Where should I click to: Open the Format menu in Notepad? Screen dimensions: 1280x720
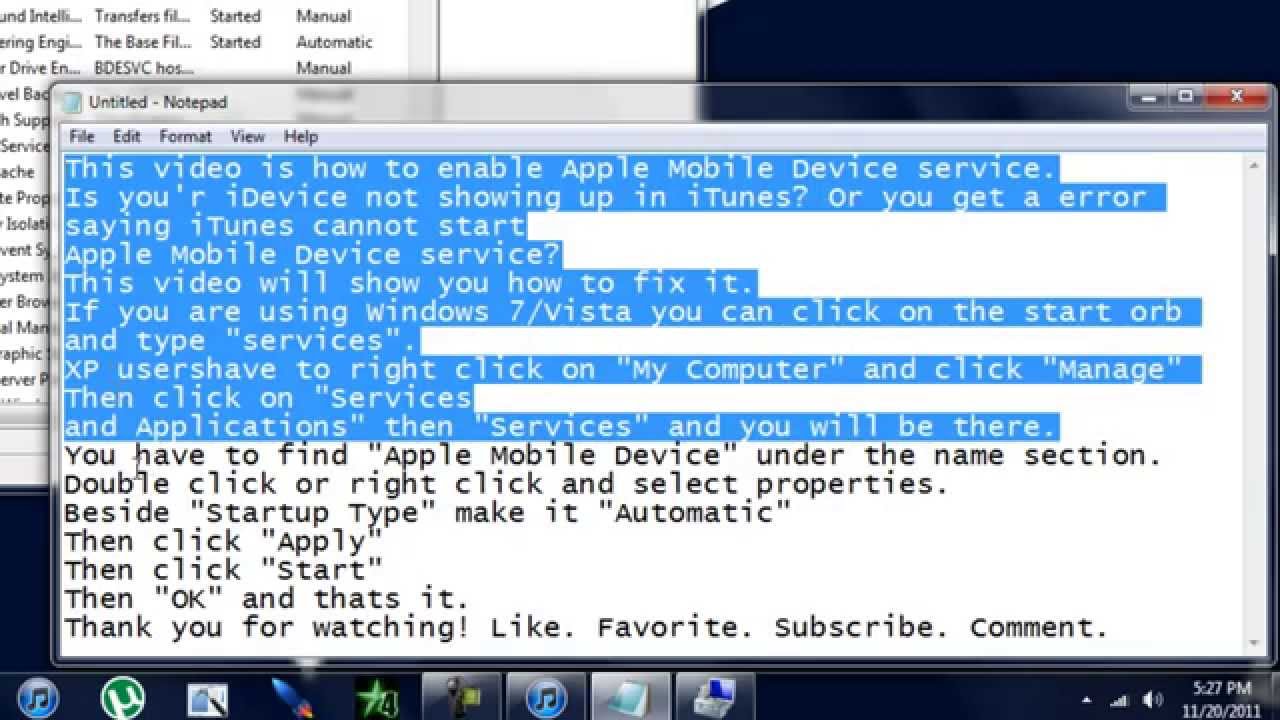click(x=186, y=136)
